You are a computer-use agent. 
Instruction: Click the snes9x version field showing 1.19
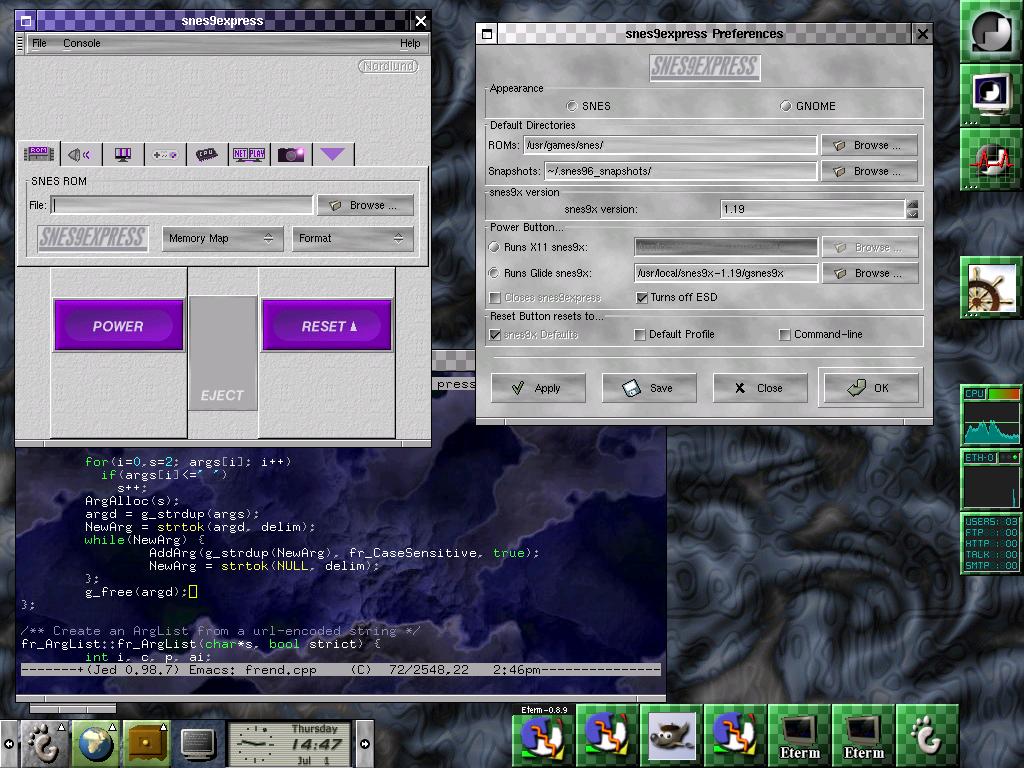812,209
